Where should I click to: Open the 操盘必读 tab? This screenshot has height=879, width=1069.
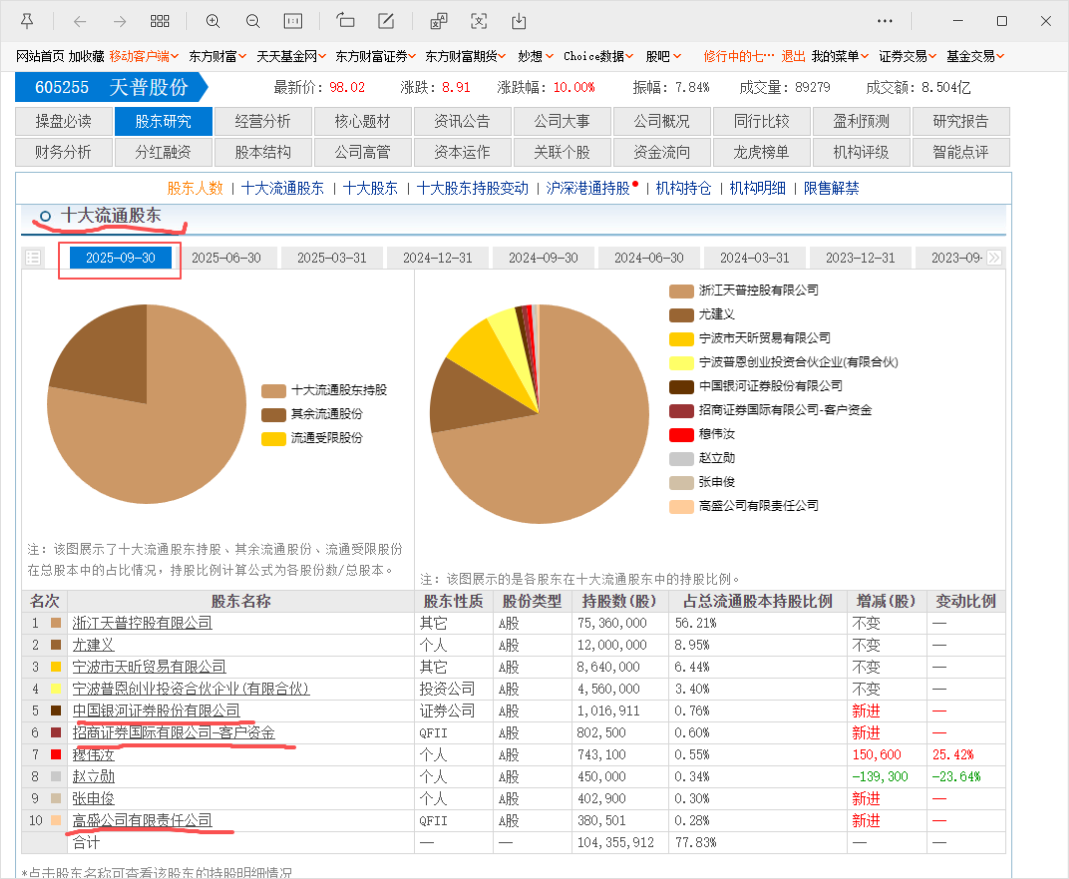[63, 121]
